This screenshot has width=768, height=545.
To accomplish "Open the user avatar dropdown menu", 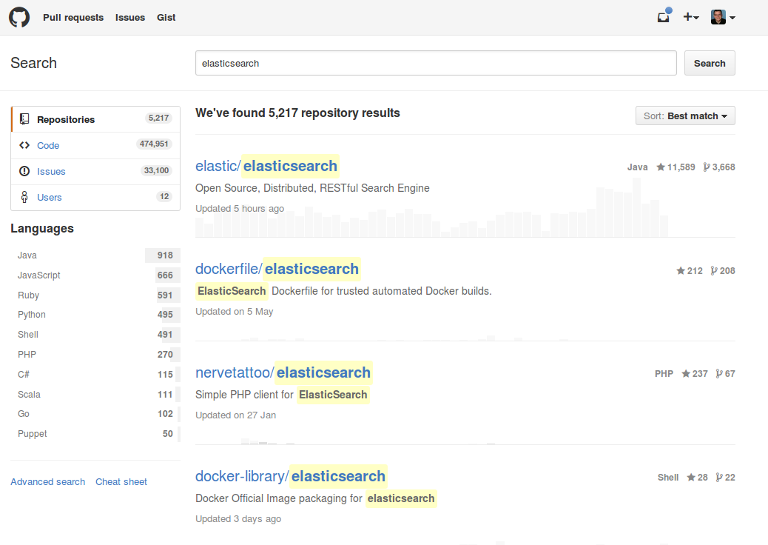I will [723, 17].
